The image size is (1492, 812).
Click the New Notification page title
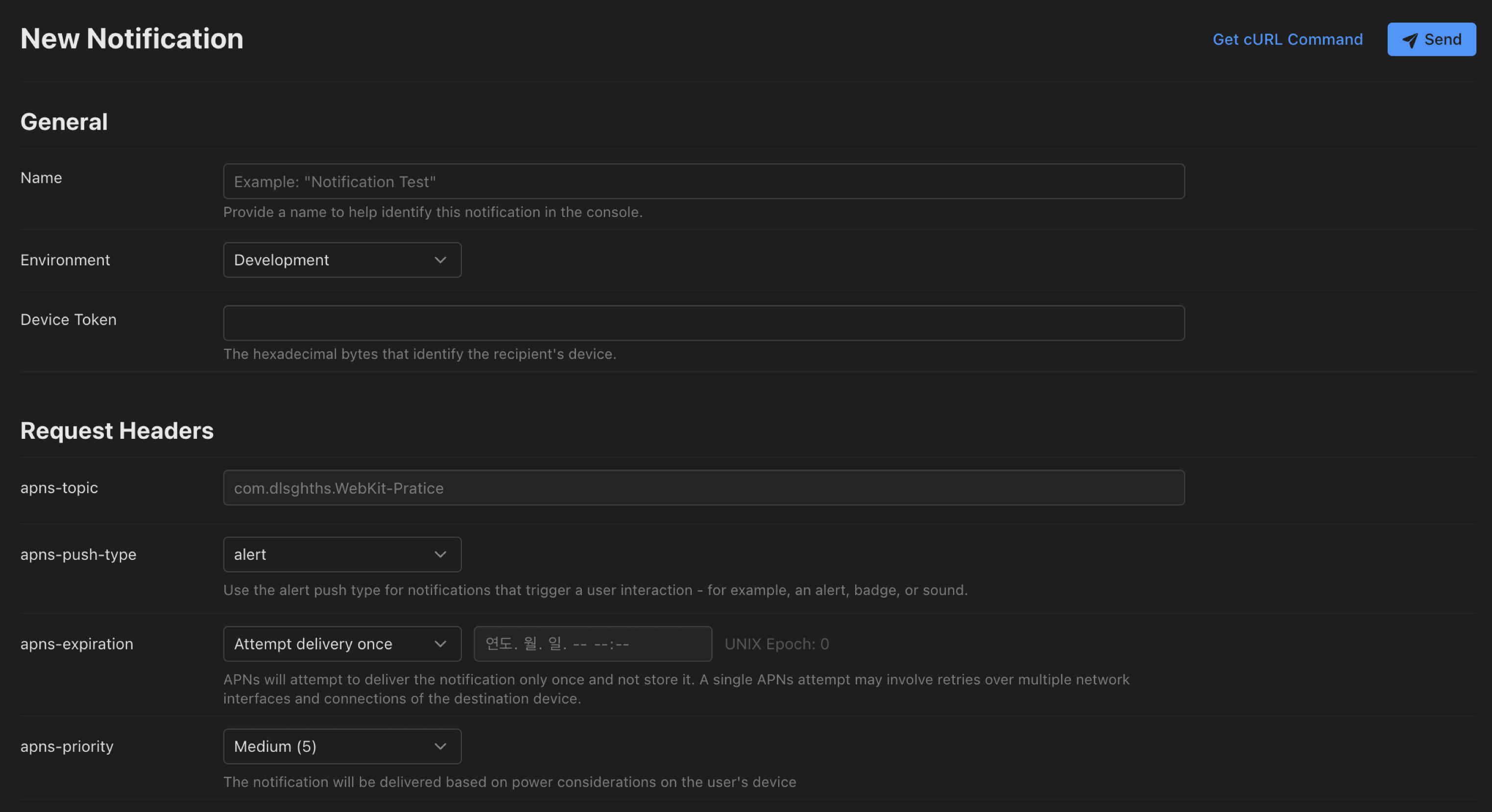coord(132,39)
